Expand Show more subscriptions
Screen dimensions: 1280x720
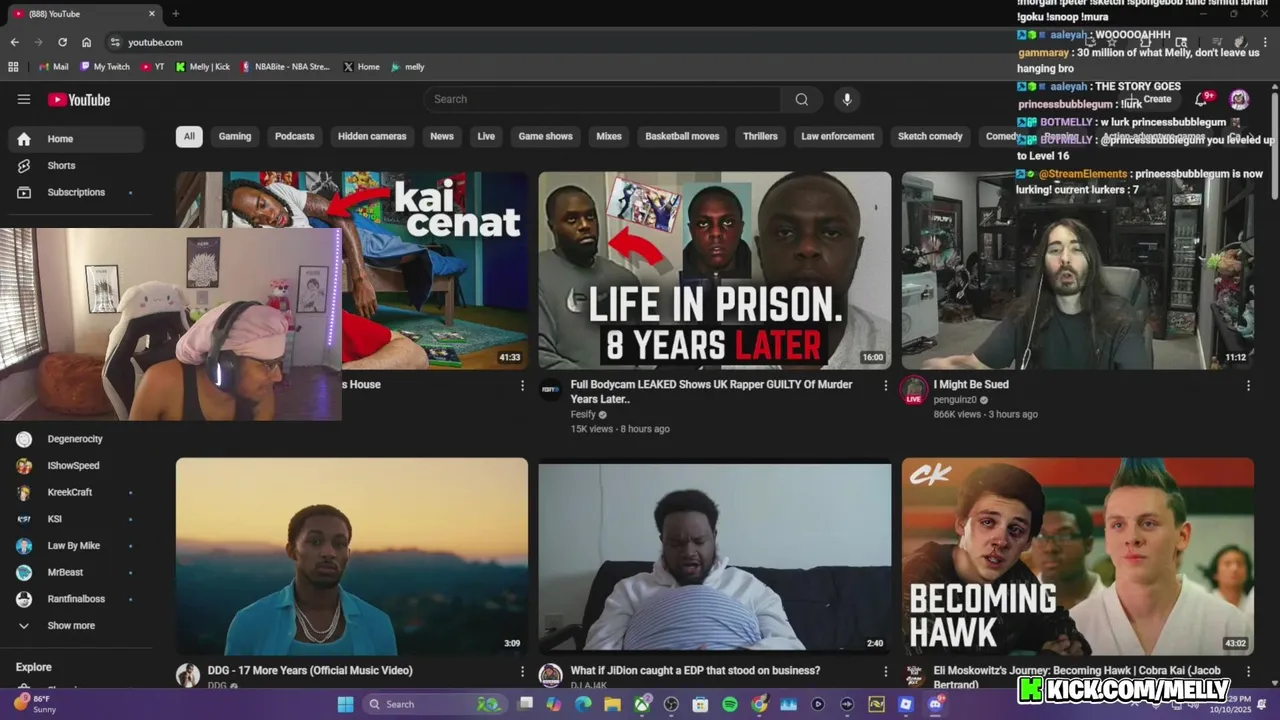pyautogui.click(x=76, y=625)
